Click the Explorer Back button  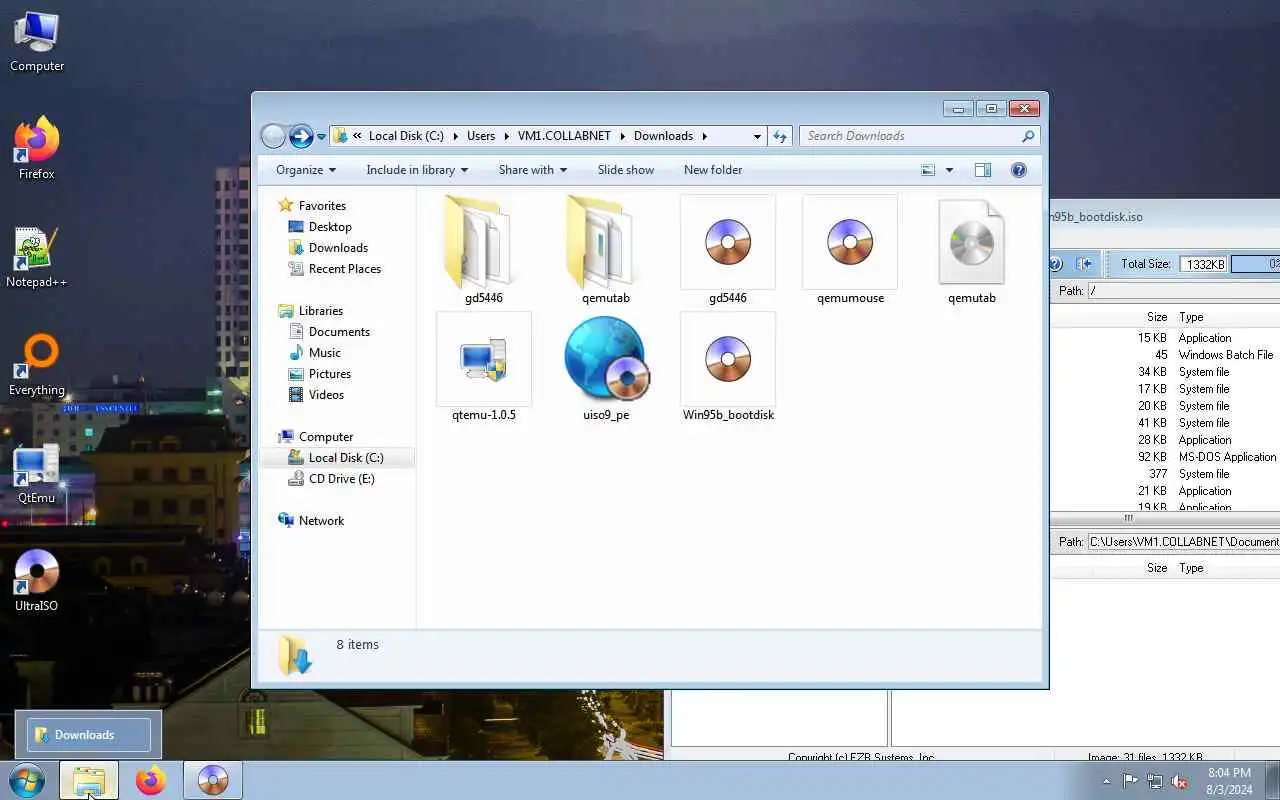[x=273, y=136]
